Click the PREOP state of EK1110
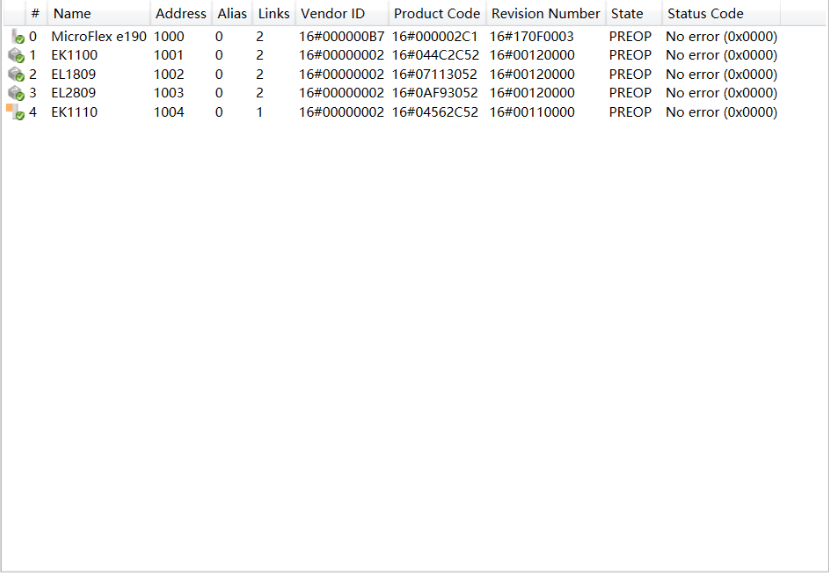The image size is (829, 573). 630,112
